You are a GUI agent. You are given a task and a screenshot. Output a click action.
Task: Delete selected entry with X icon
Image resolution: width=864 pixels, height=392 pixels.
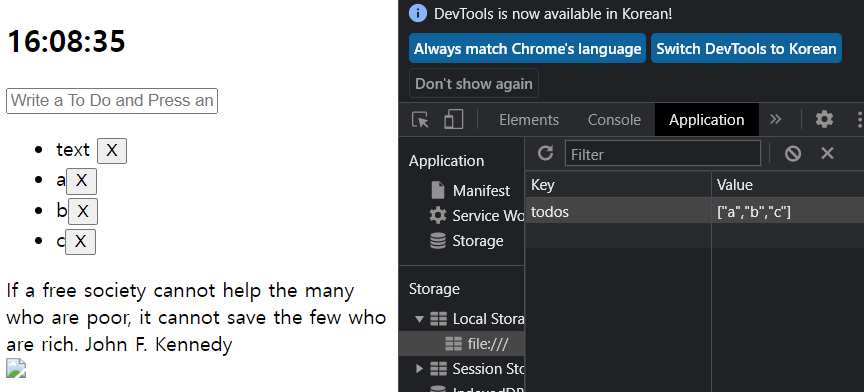coord(827,153)
